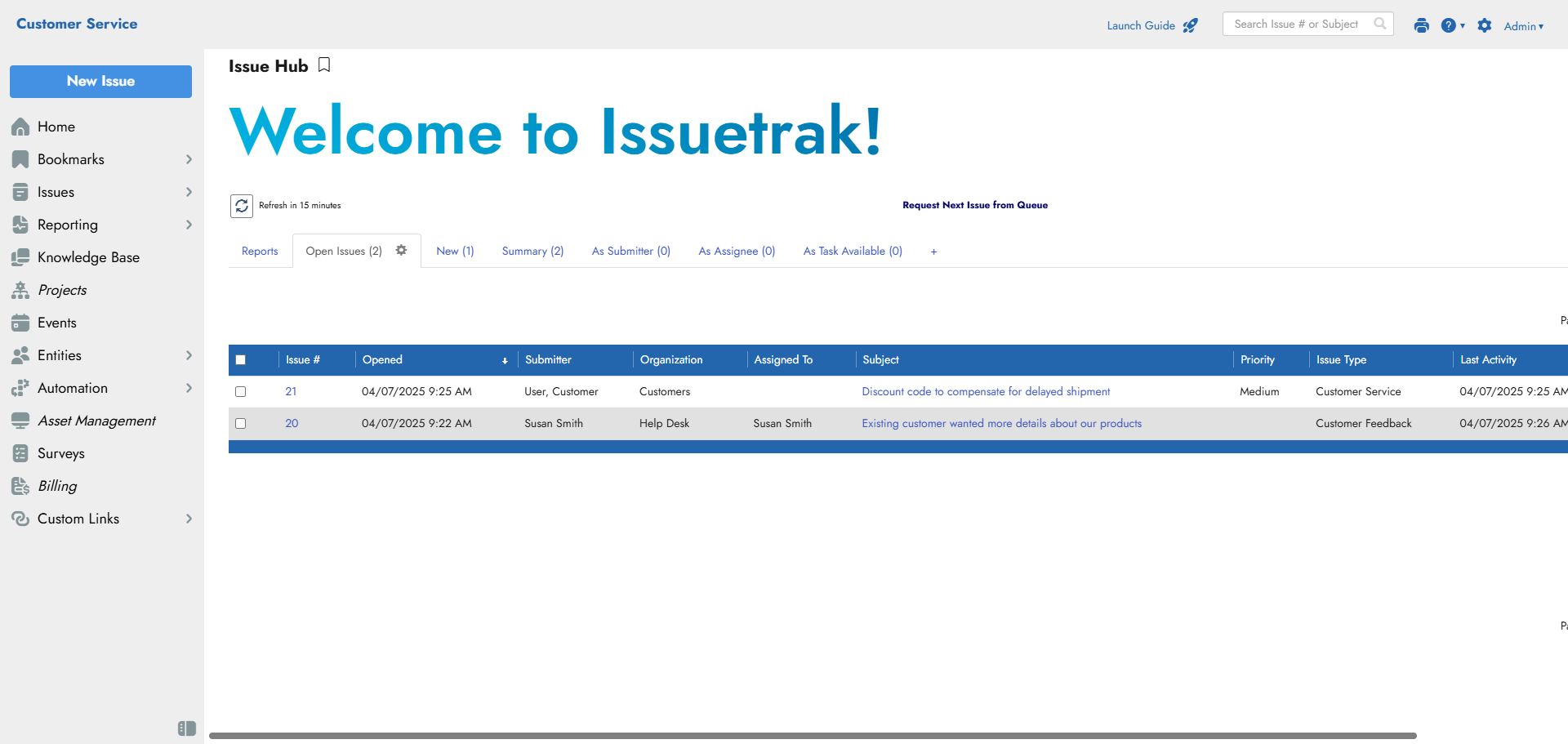Image resolution: width=1568 pixels, height=744 pixels.
Task: Open the discount code delayed shipment subject
Action: click(986, 392)
